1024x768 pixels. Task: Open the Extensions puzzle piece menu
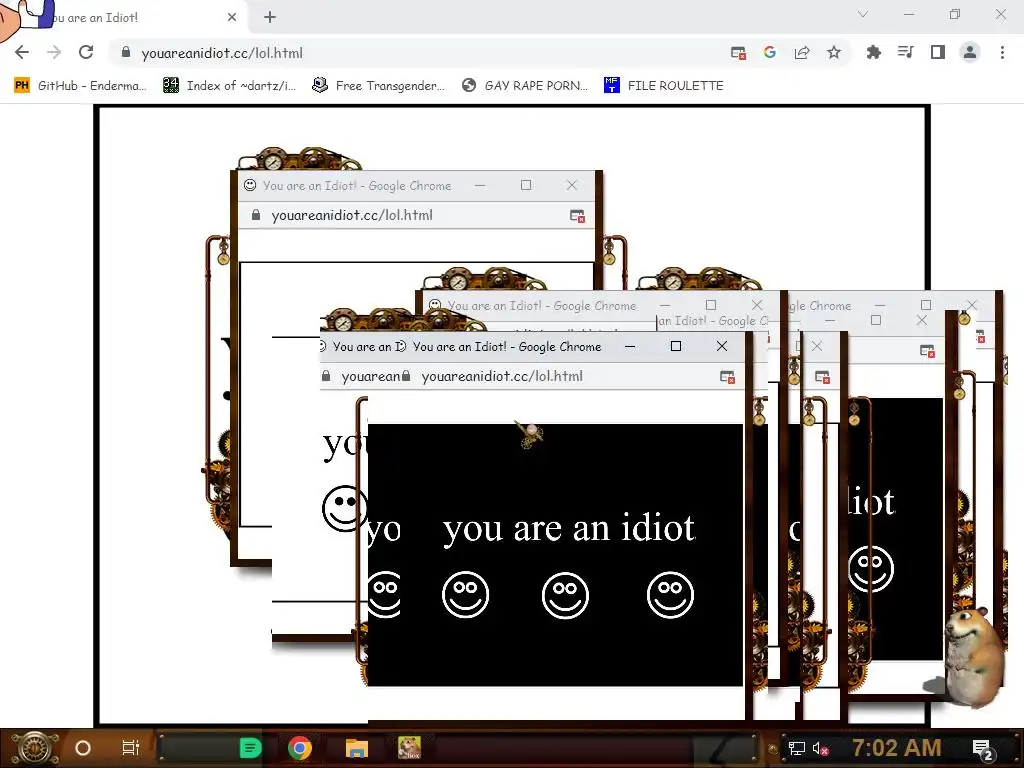(x=873, y=52)
